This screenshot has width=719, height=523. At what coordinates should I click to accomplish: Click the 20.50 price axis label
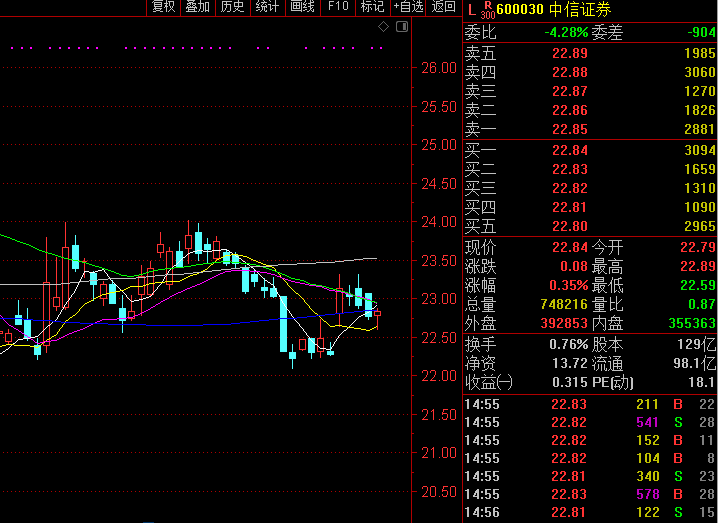pyautogui.click(x=439, y=492)
